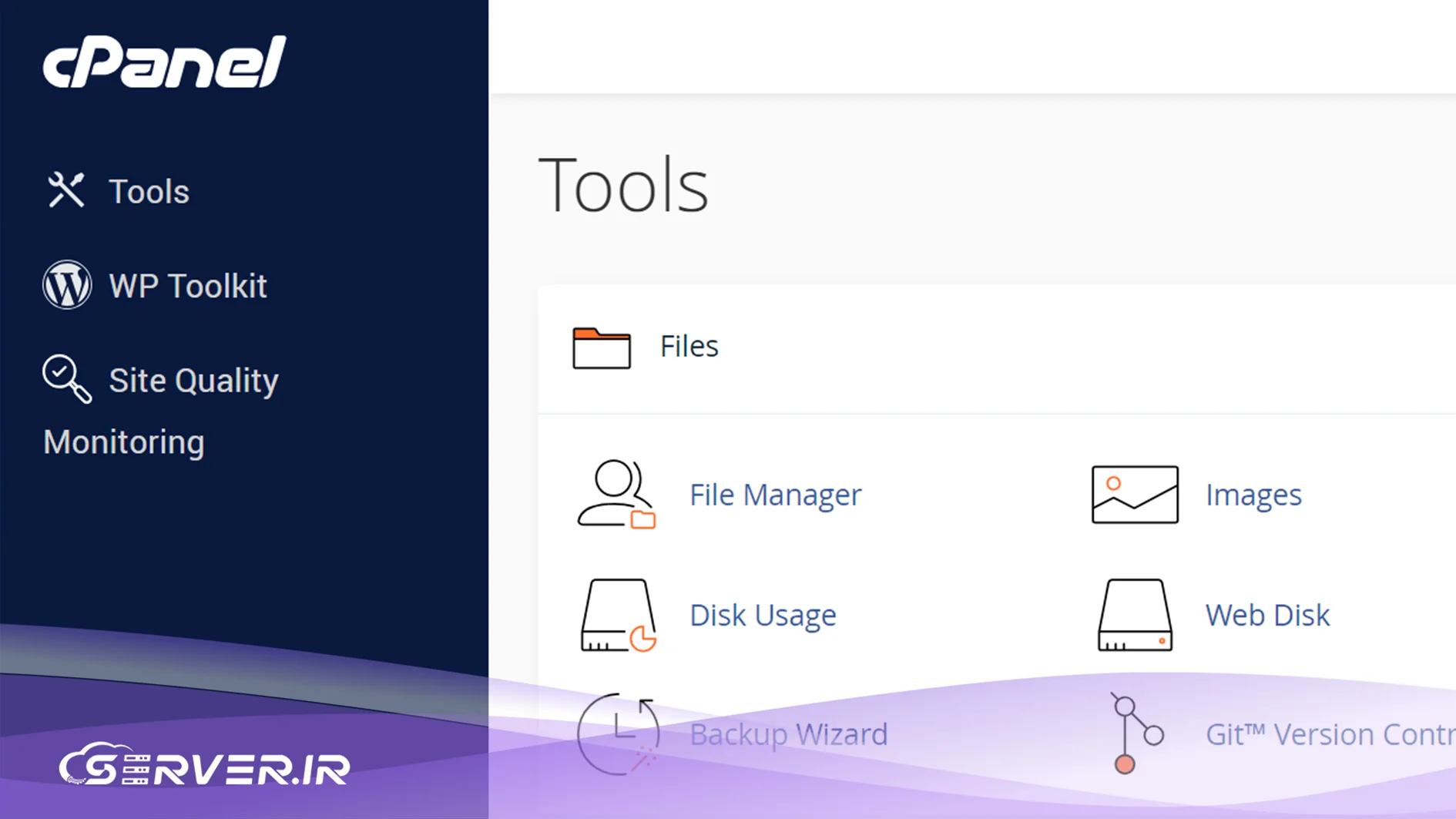This screenshot has width=1456, height=819.
Task: Click the Web Disk drive icon
Action: click(1135, 615)
